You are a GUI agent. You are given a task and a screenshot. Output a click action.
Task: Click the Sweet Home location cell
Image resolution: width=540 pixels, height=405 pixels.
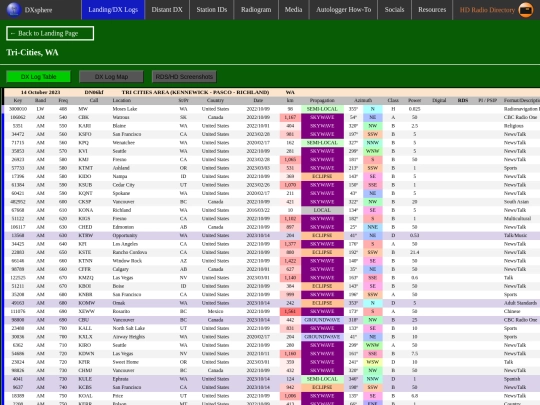point(125,362)
